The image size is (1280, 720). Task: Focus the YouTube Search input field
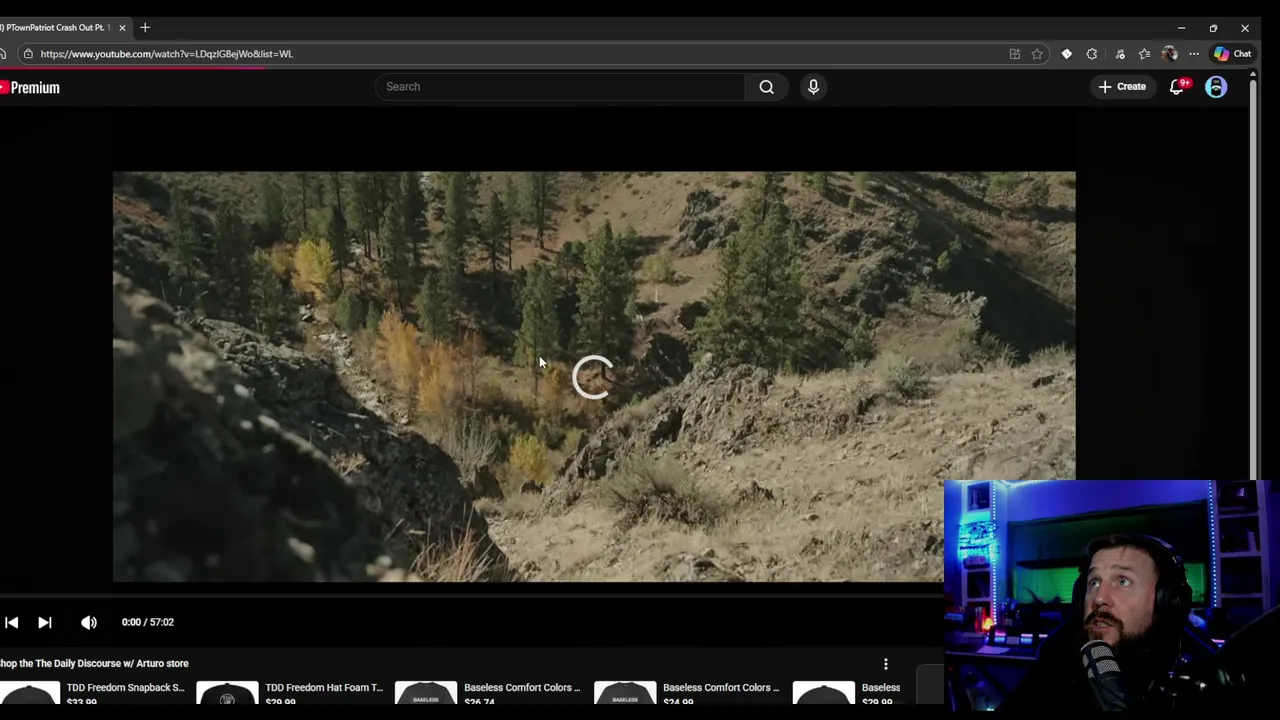562,87
